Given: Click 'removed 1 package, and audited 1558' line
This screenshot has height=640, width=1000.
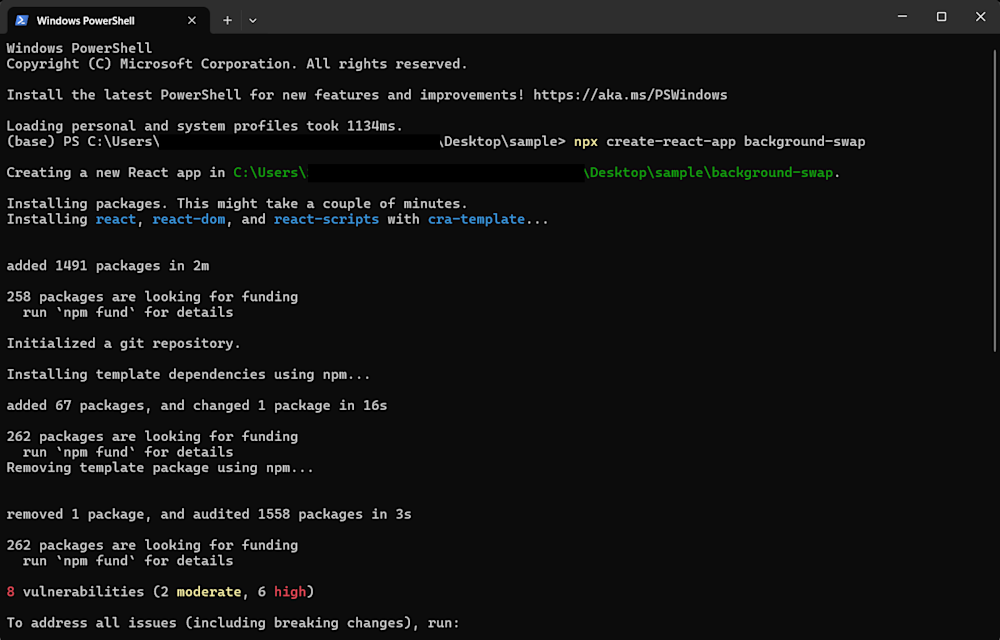Looking at the screenshot, I should 209,514.
